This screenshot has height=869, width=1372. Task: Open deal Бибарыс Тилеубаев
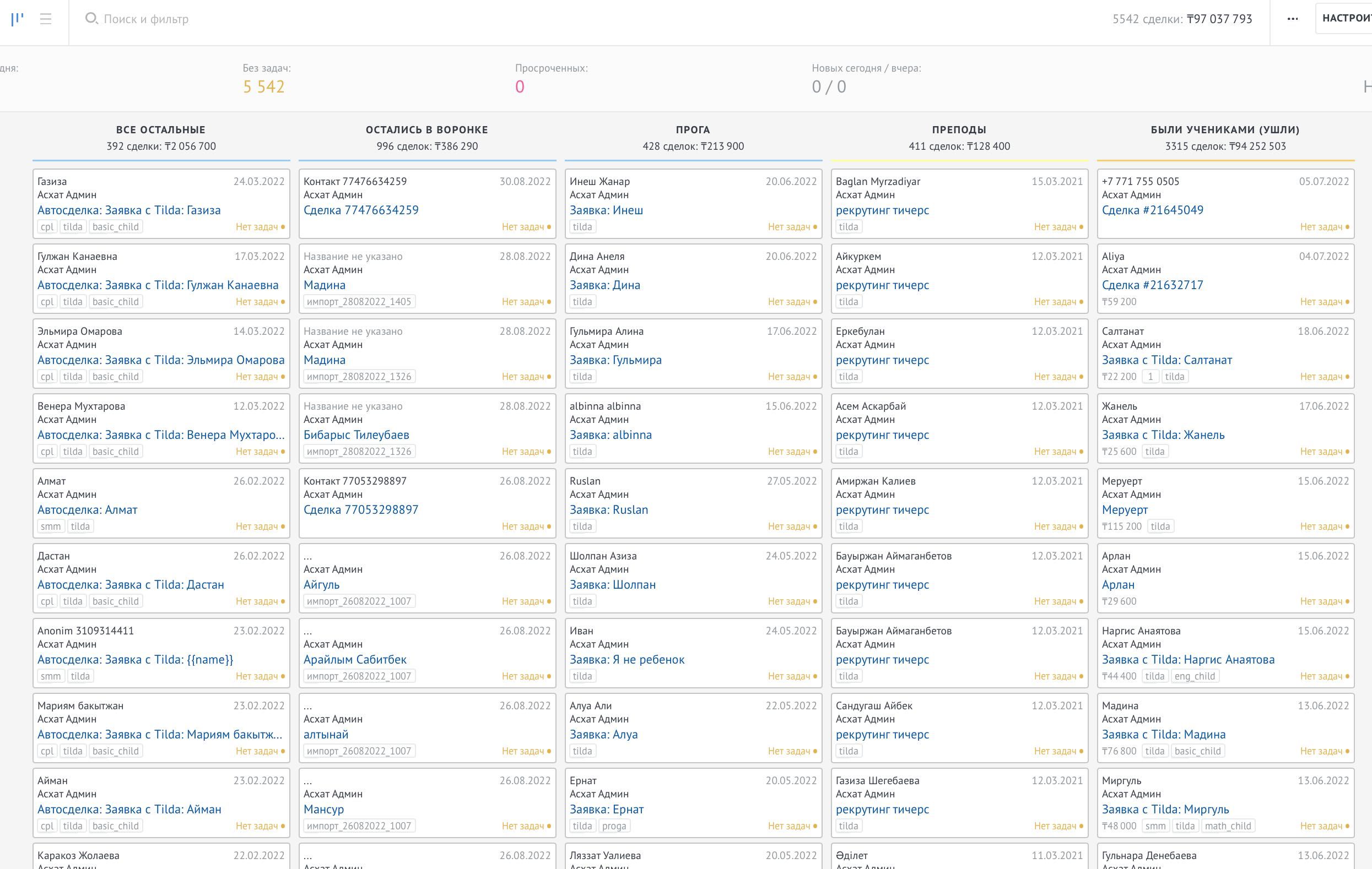click(356, 435)
